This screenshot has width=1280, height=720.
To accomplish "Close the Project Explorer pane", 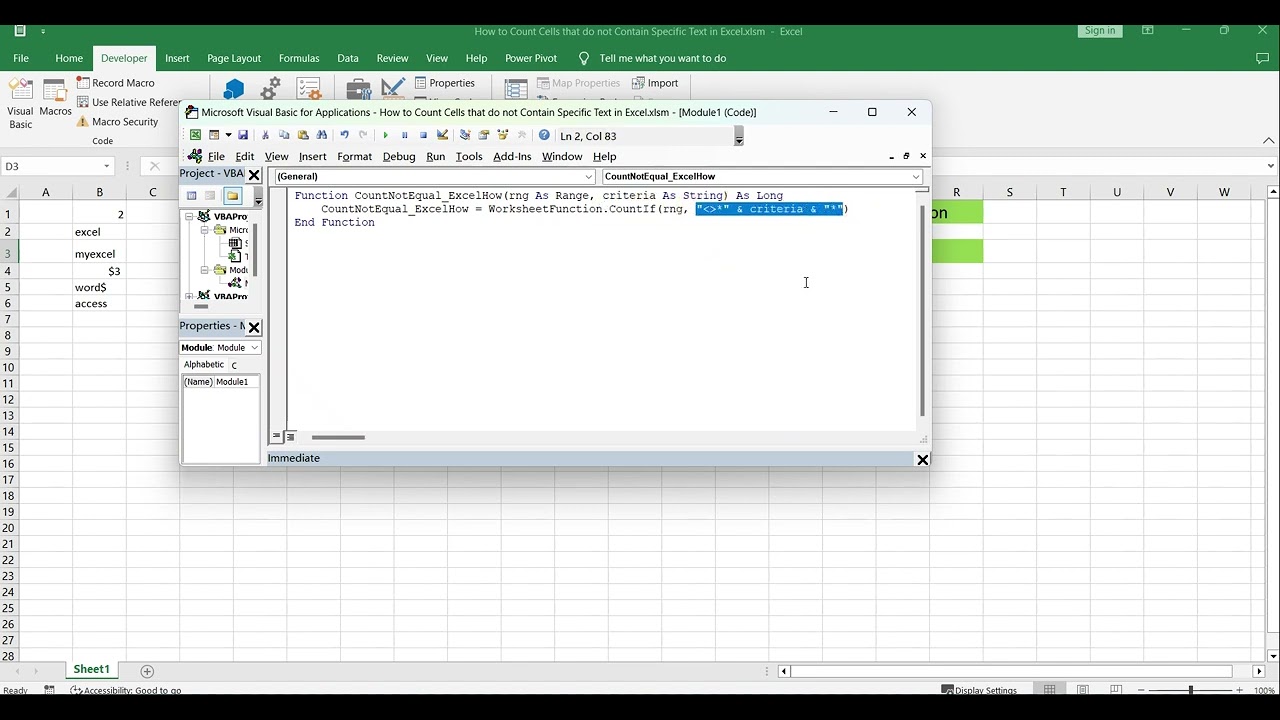I will 254,175.
